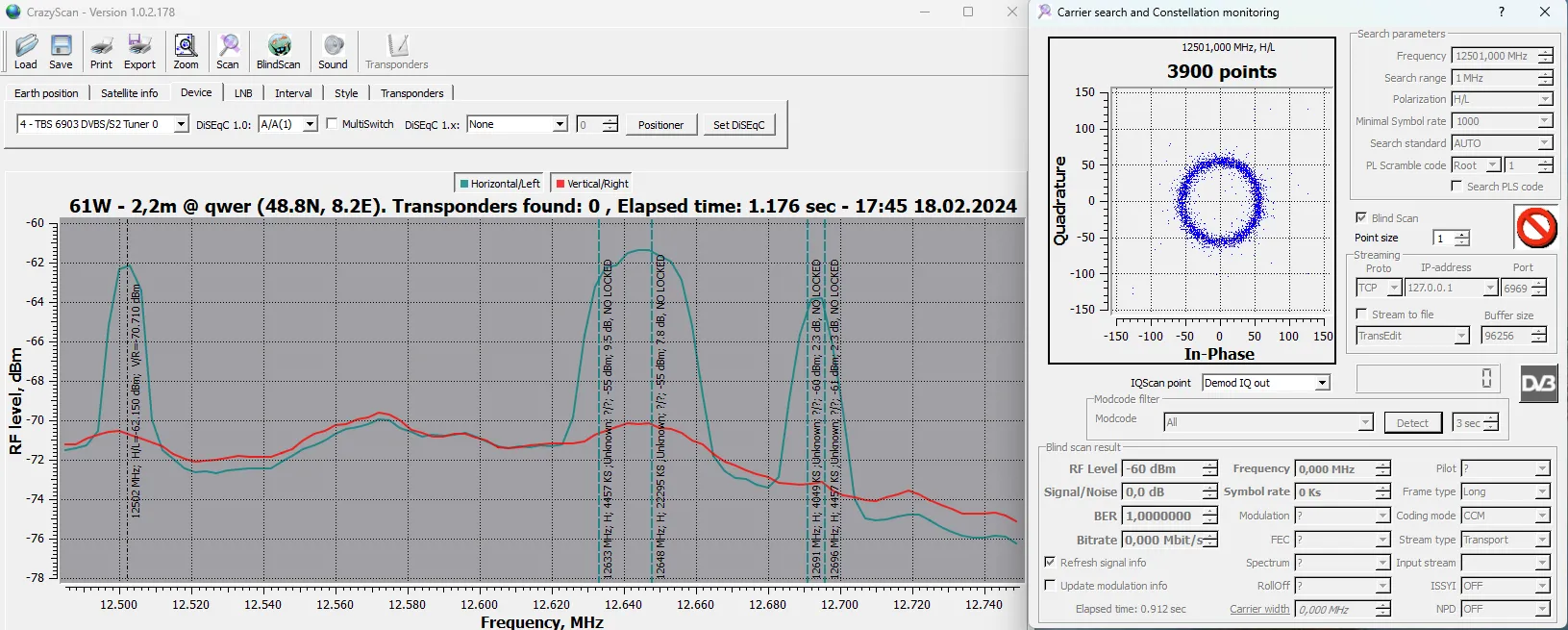Open the Transponders tab
1568x630 pixels.
click(411, 93)
